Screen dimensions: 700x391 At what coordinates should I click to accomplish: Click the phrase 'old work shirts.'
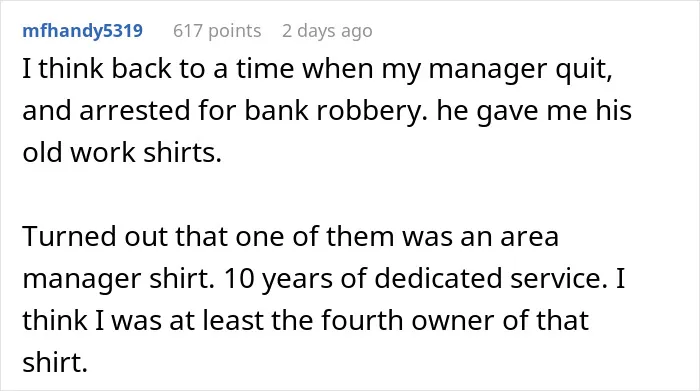pos(122,152)
